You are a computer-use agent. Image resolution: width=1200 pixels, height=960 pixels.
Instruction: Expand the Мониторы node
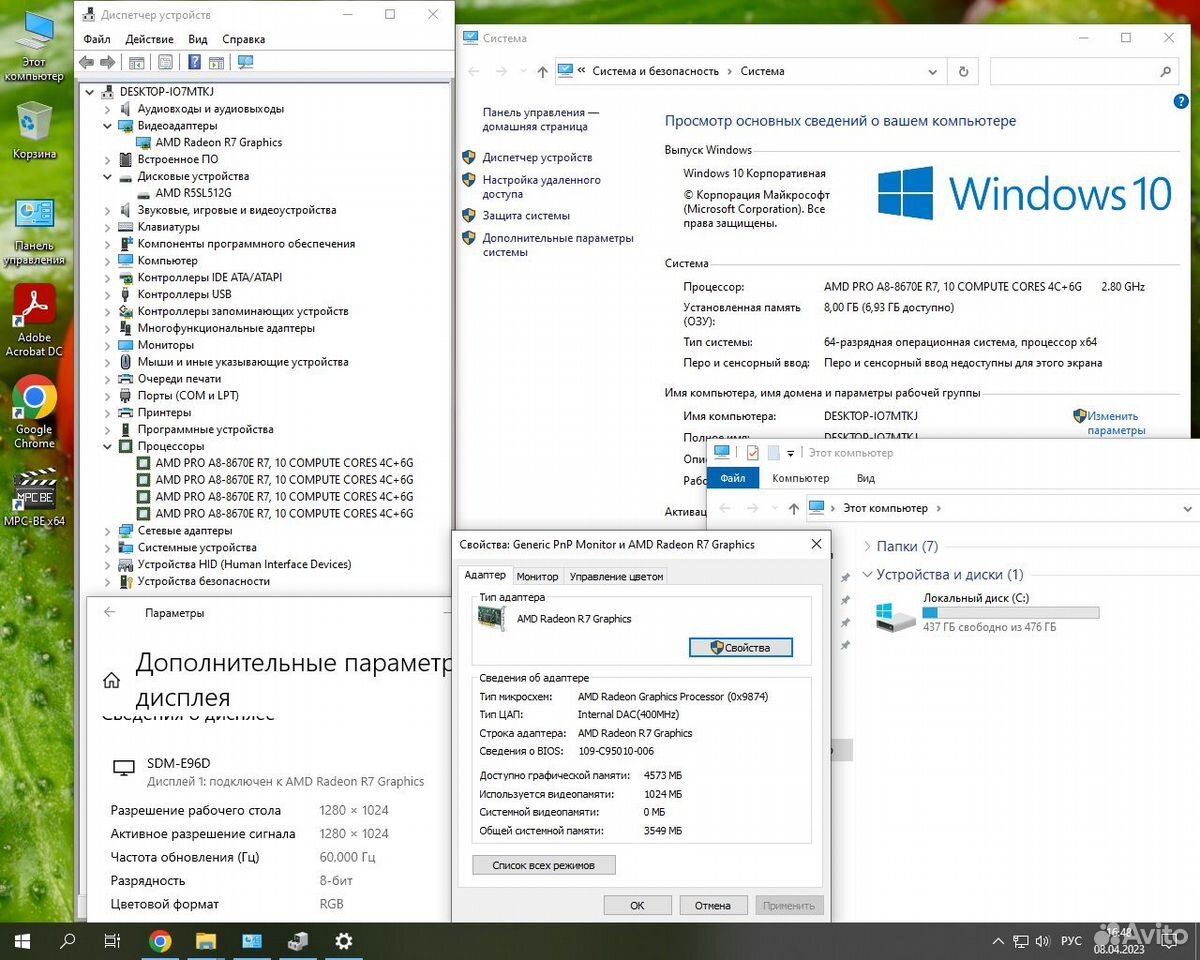(108, 345)
